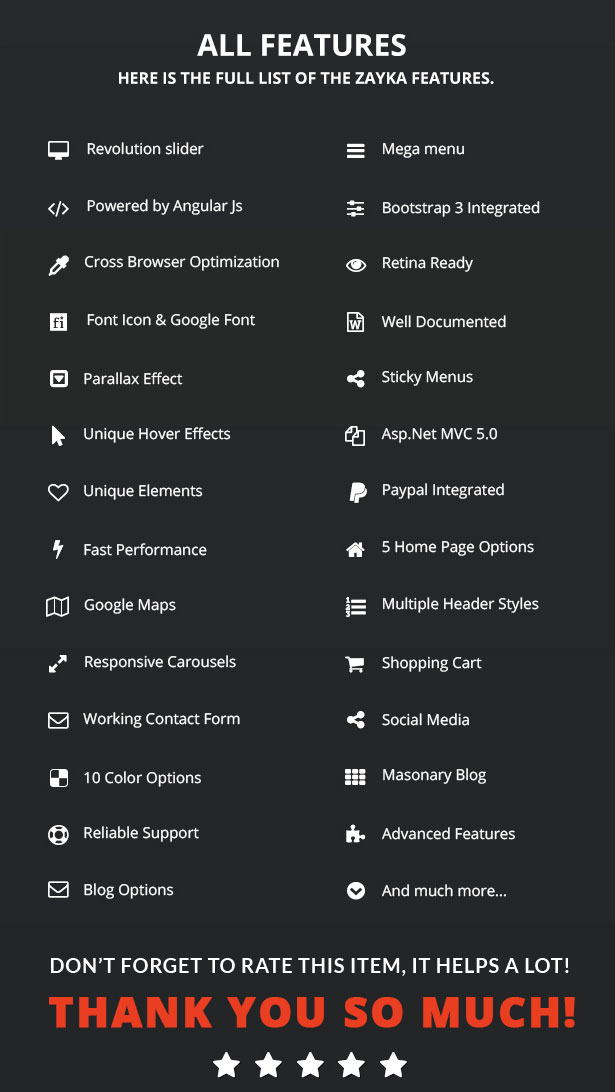
Task: Click the monitor icon beside Revolution slider
Action: [59, 150]
